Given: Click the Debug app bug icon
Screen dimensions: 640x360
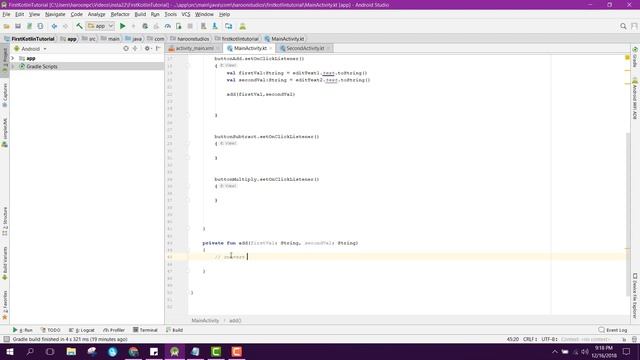Looking at the screenshot, I should (145, 26).
